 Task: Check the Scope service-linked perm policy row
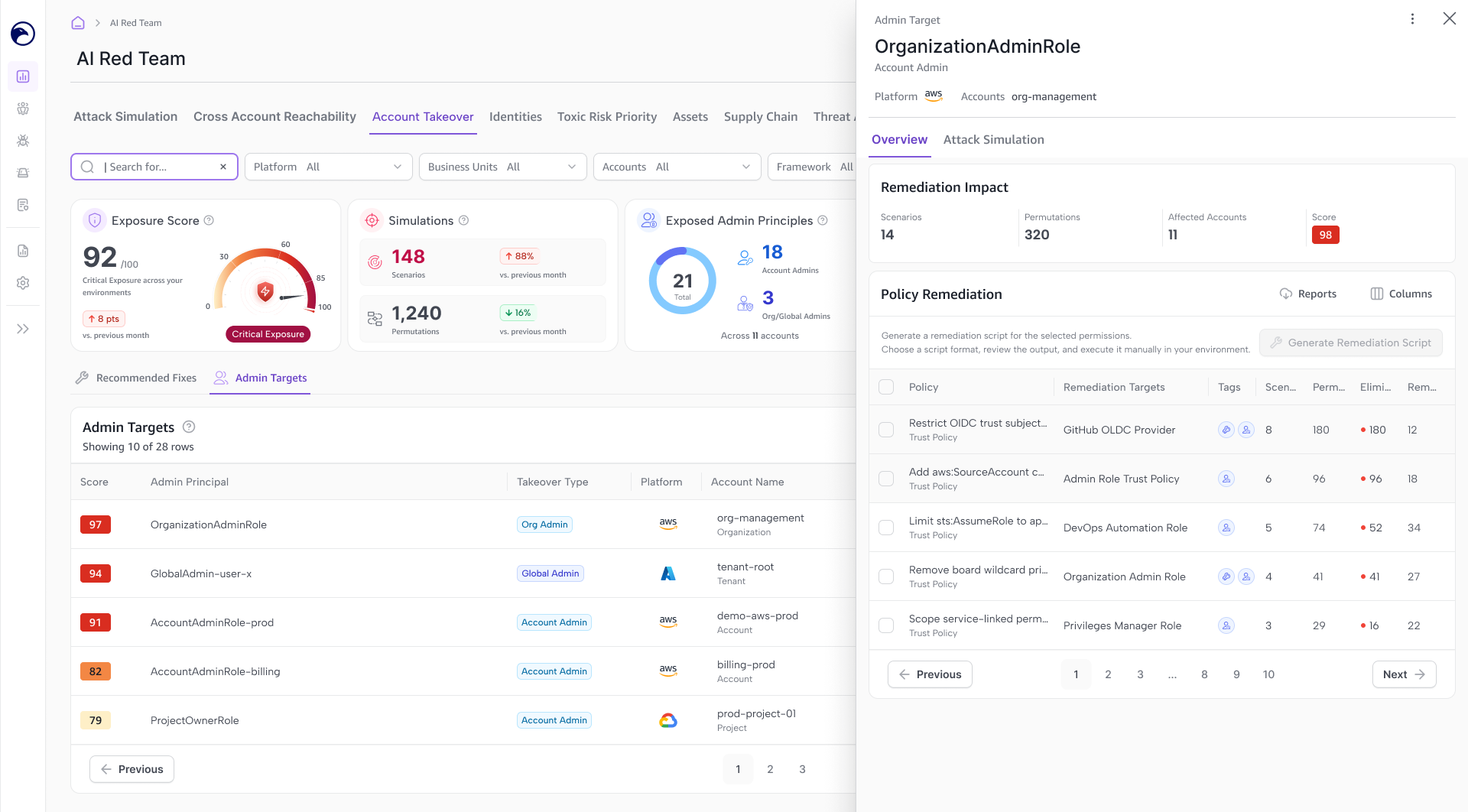pyautogui.click(x=886, y=625)
